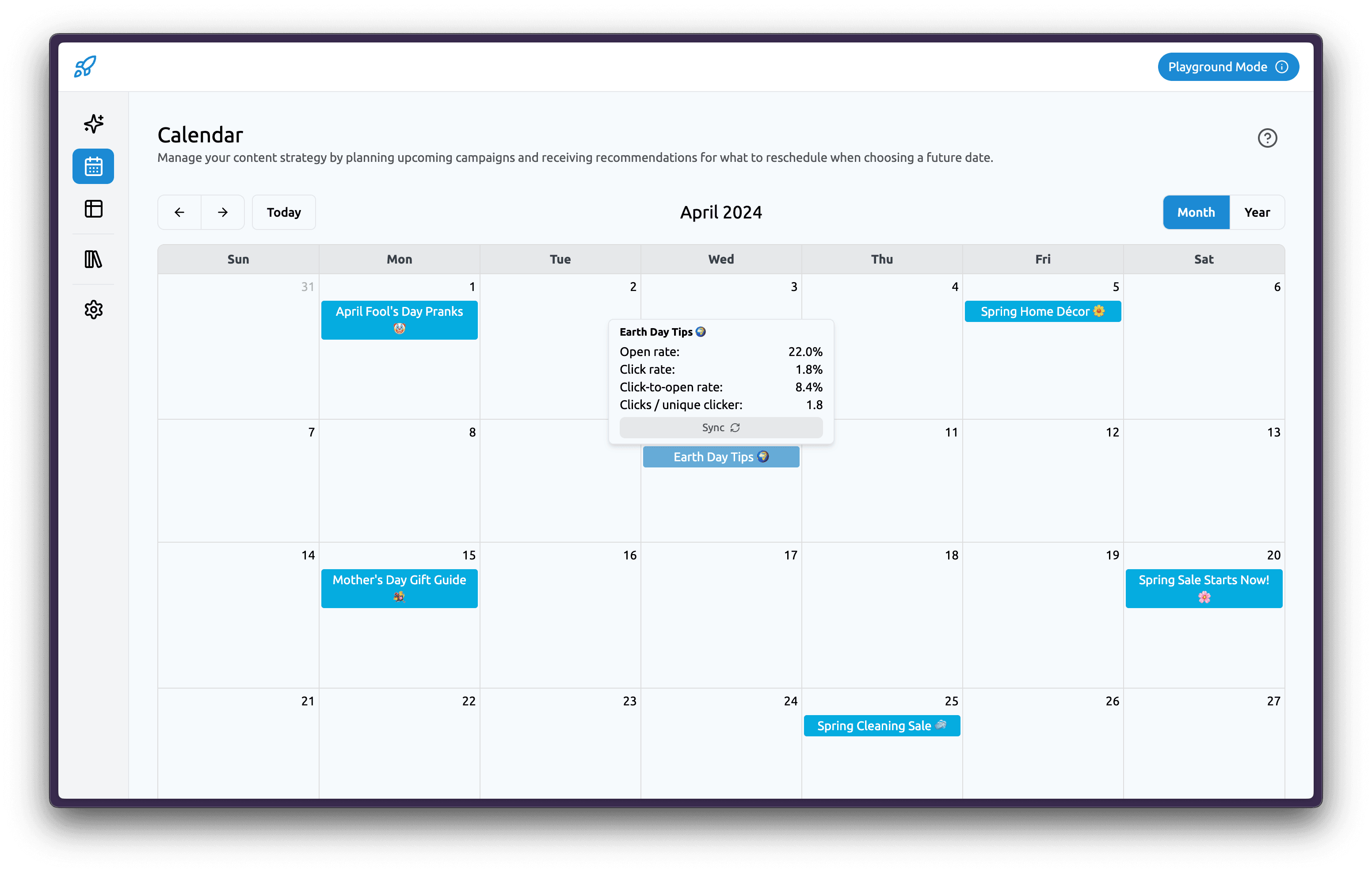This screenshot has height=873, width=1372.
Task: Navigate to previous month using back arrow
Action: pos(179,211)
